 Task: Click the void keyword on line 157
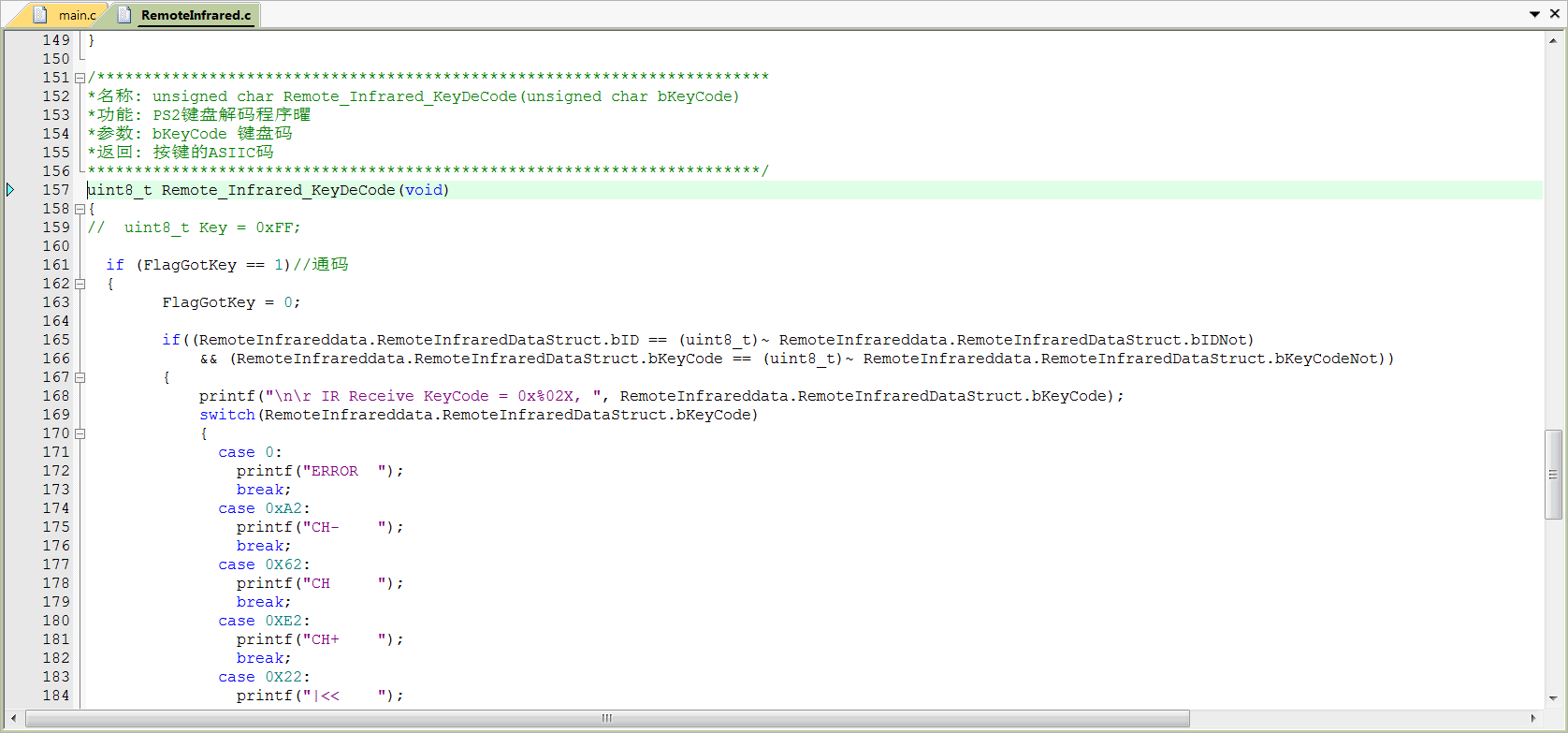pos(424,190)
